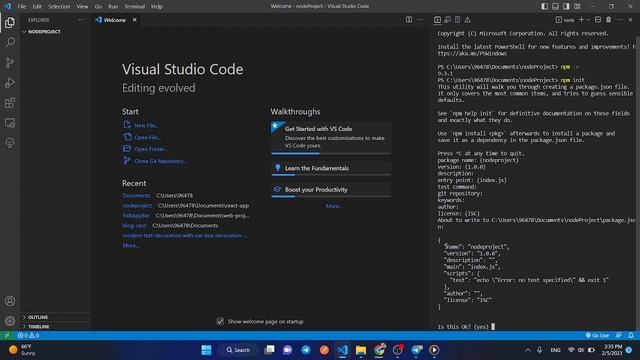This screenshot has width=640, height=360.
Task: Open recent nodeproject folder link
Action: pyautogui.click(x=137, y=205)
